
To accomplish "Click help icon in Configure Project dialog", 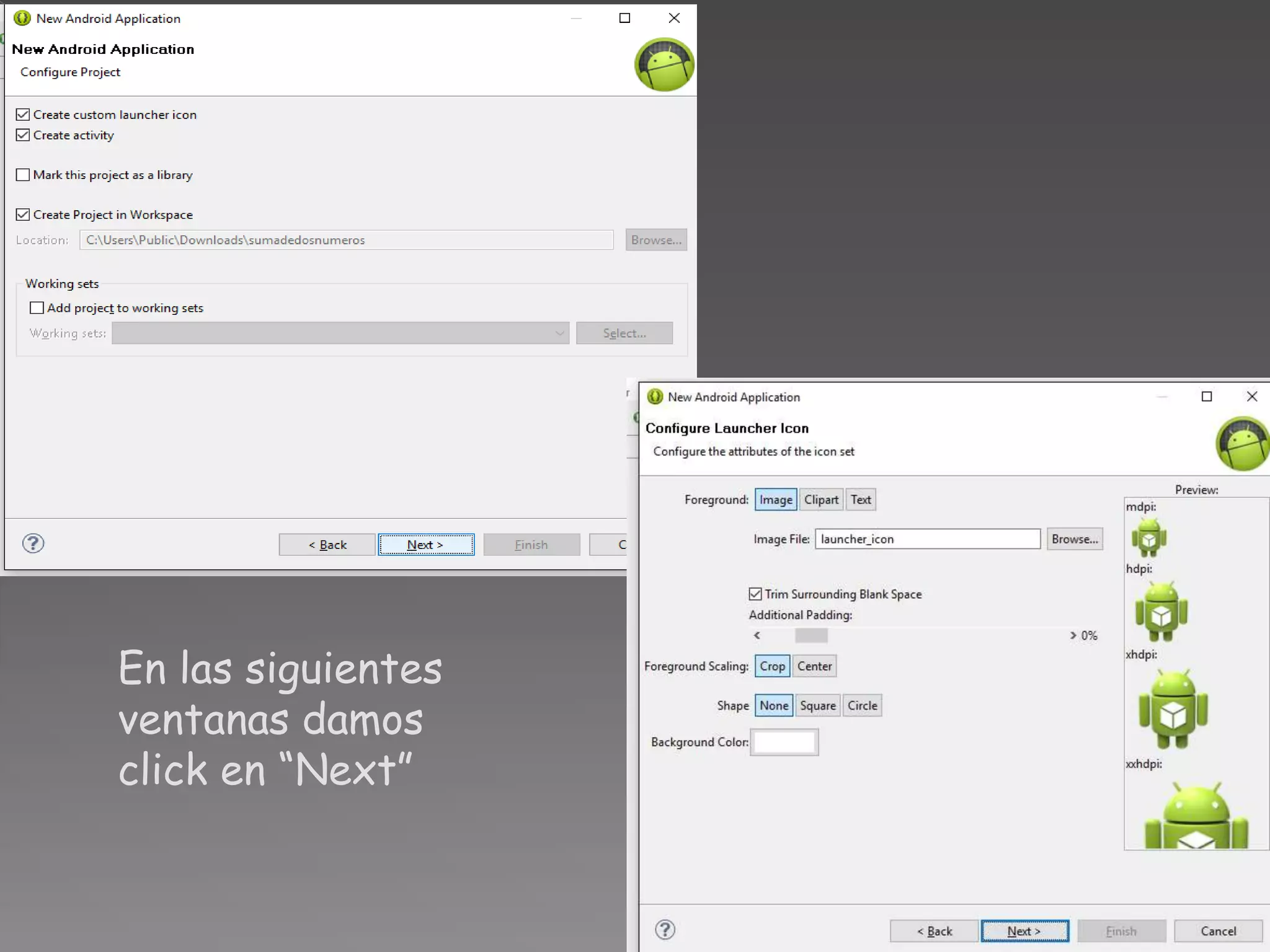I will 33,544.
